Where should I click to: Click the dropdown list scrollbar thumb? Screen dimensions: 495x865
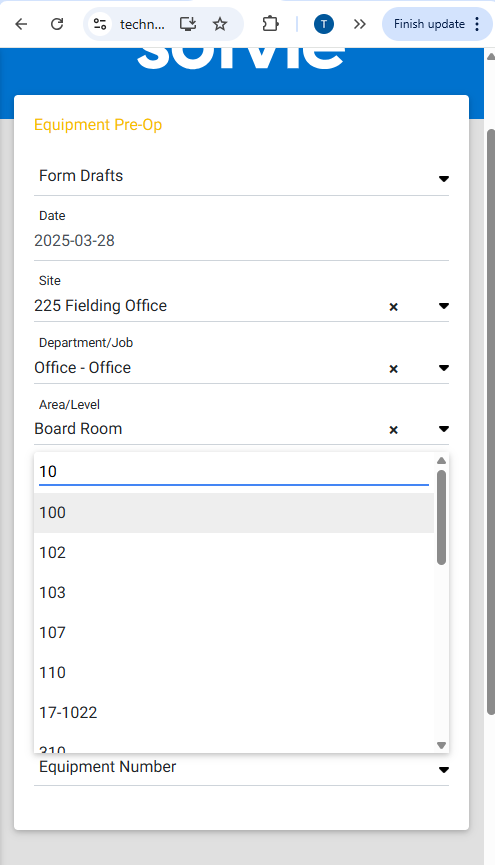(x=441, y=517)
